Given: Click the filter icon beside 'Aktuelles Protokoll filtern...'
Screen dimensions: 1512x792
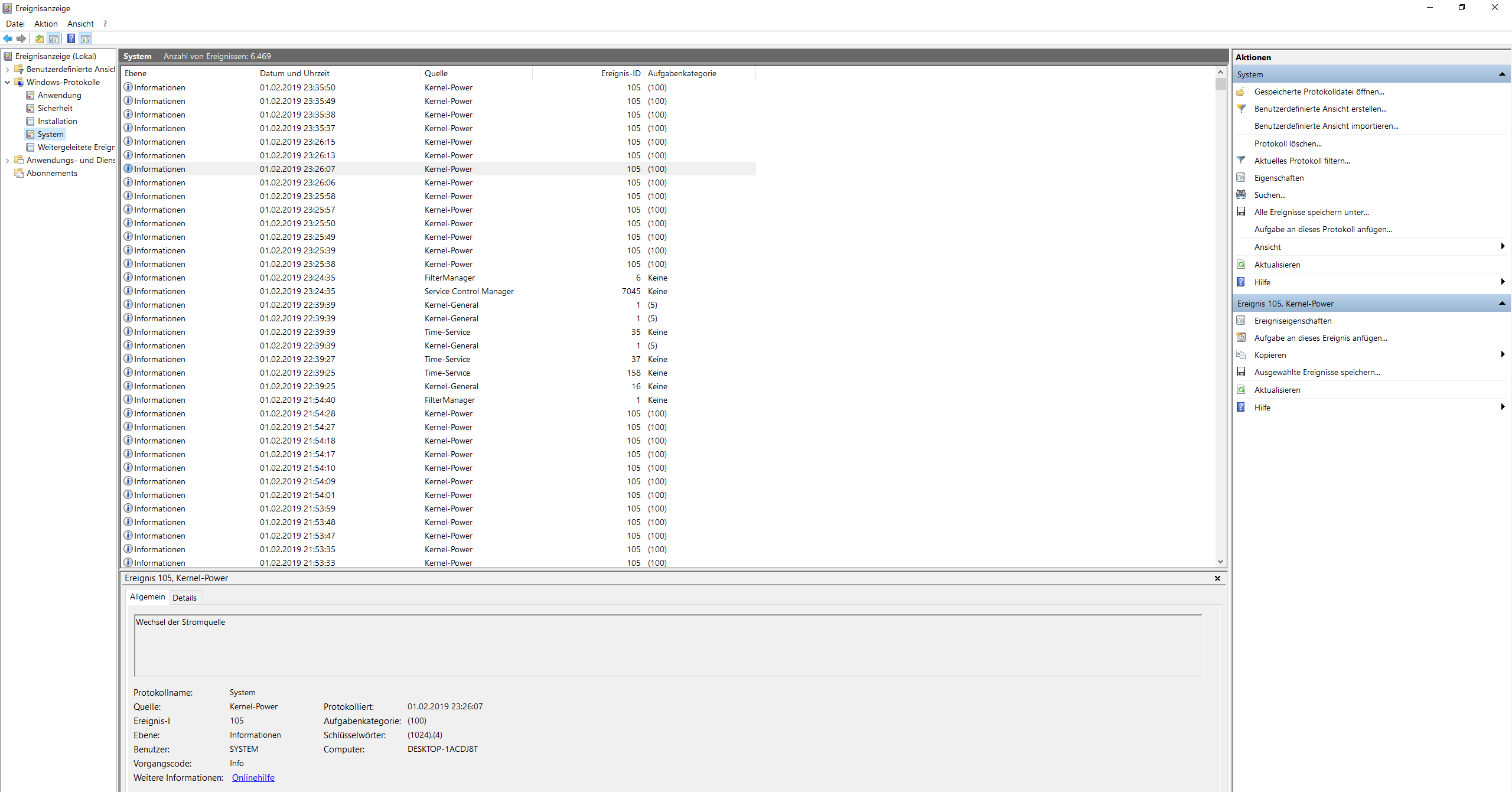Looking at the screenshot, I should [x=1241, y=161].
